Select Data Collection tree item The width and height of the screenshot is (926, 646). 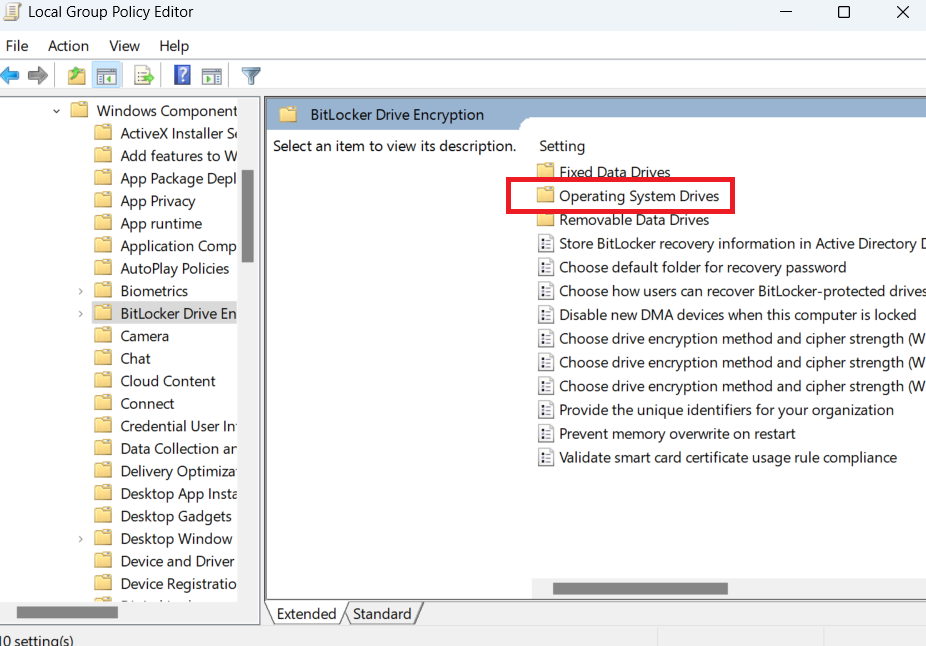[178, 448]
